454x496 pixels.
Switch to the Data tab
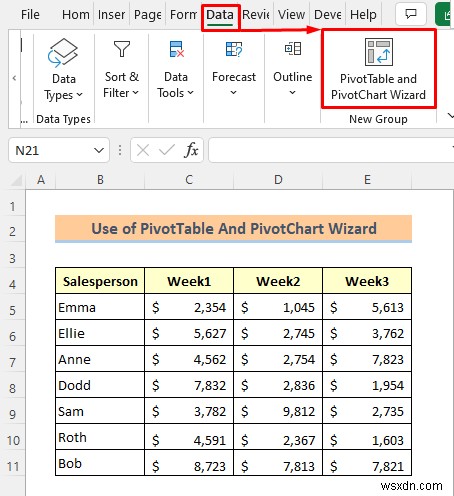220,15
